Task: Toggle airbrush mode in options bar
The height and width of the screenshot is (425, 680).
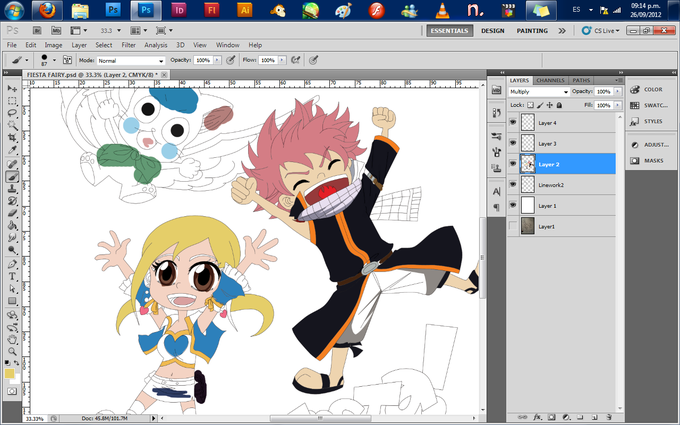Action: coord(296,60)
